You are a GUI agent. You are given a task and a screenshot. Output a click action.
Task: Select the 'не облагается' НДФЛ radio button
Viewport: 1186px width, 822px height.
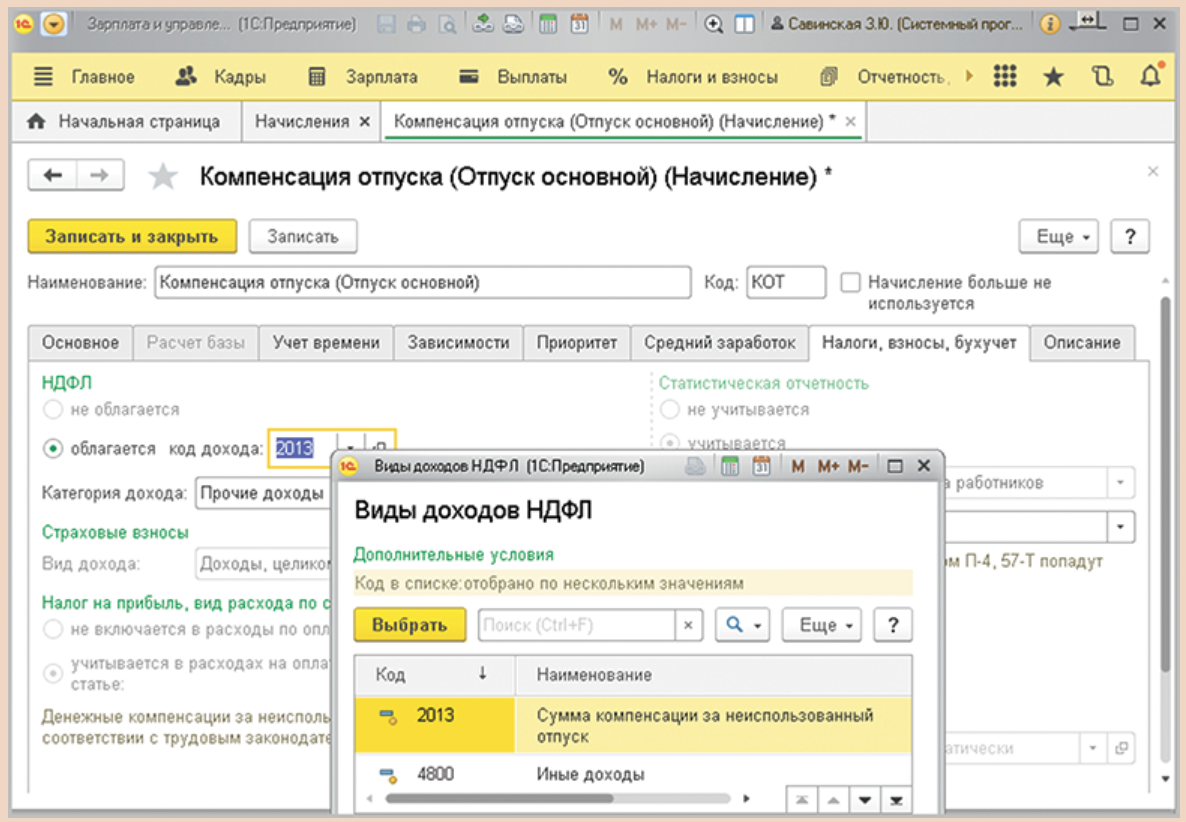pyautogui.click(x=53, y=410)
